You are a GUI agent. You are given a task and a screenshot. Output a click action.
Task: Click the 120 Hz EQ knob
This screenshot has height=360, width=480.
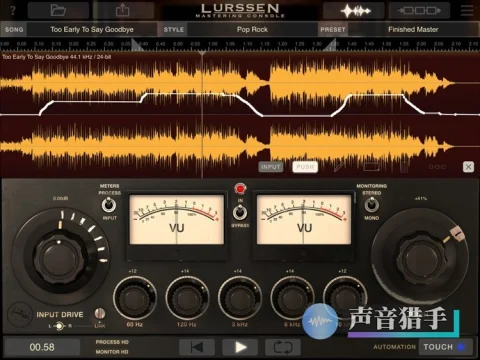point(187,297)
